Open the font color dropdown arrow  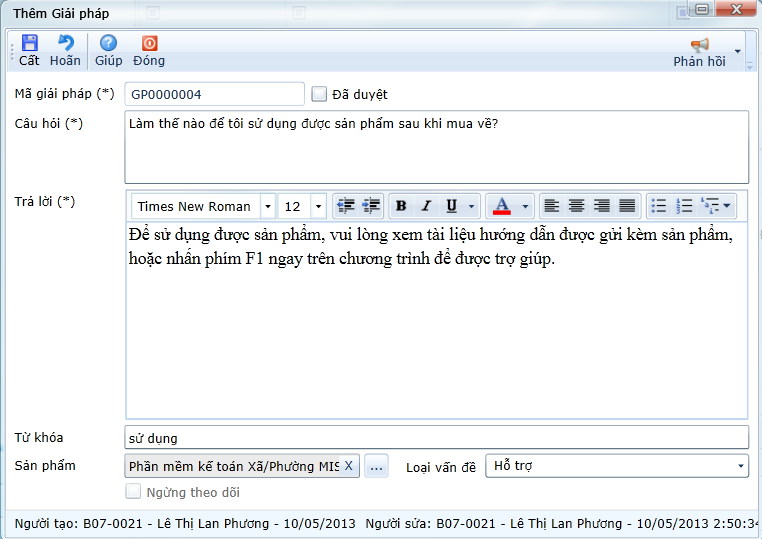[525, 206]
